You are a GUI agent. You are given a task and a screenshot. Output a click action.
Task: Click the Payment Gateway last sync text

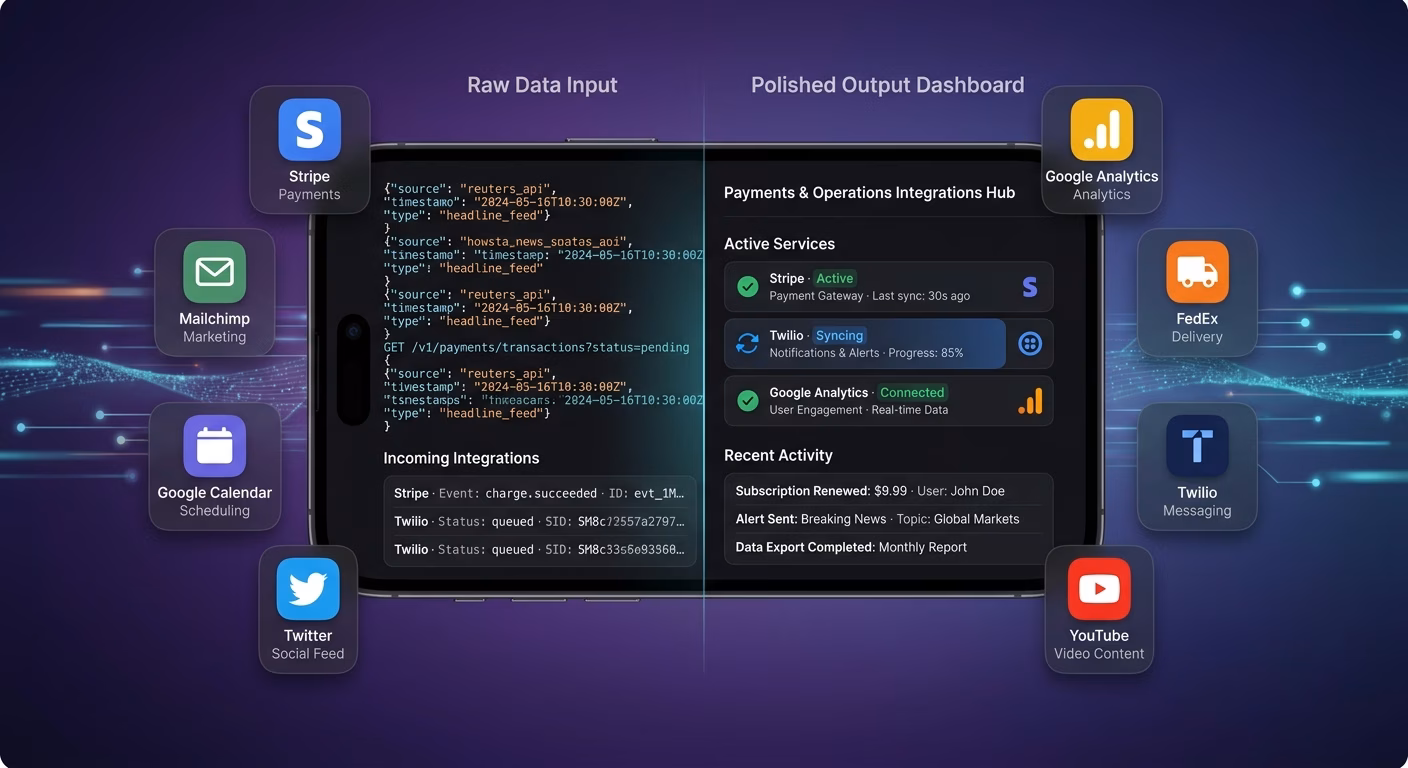tap(869, 296)
